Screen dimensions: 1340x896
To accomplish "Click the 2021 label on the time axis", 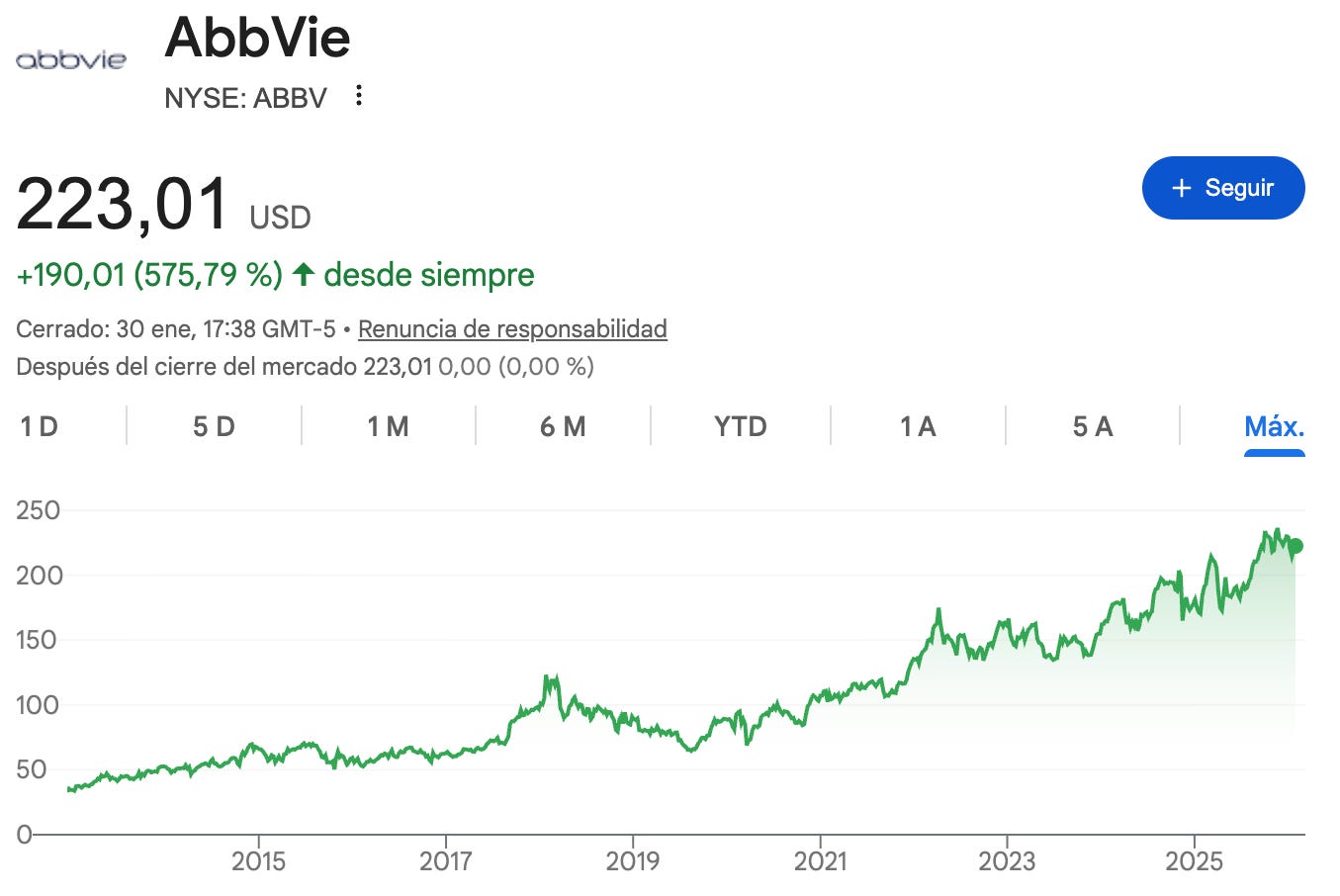I will 821,861.
